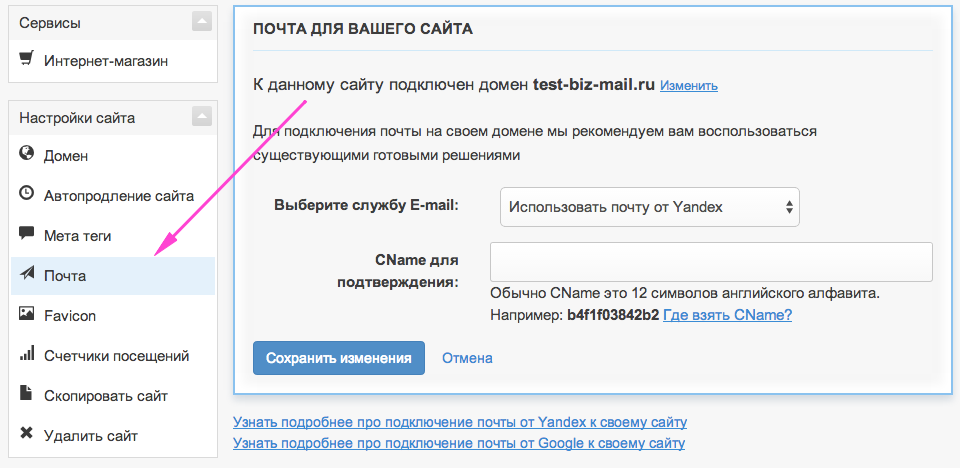Click the clock icon beside Автопродление сайта
This screenshot has height=468, width=960.
click(26, 195)
